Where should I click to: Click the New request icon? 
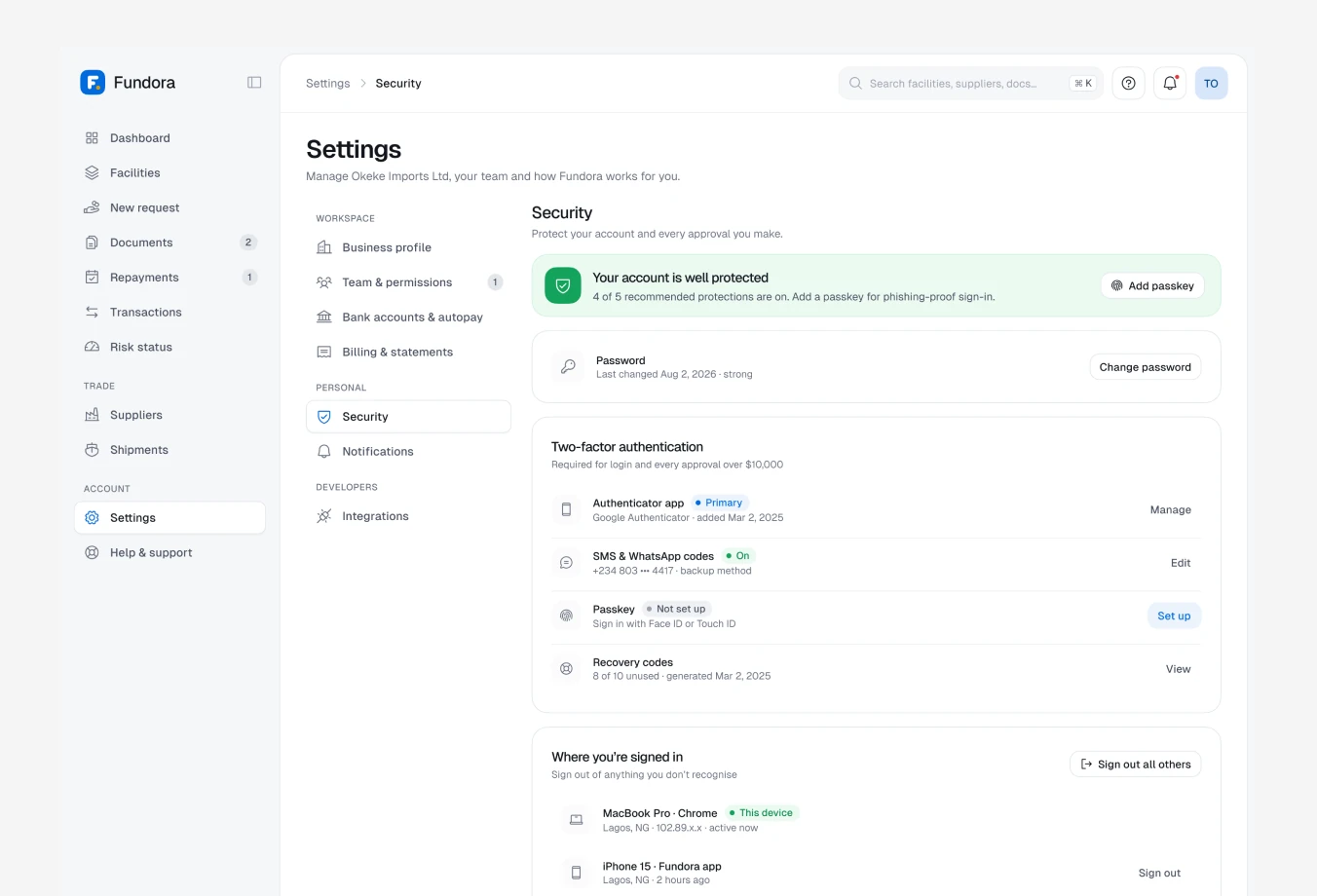[92, 207]
